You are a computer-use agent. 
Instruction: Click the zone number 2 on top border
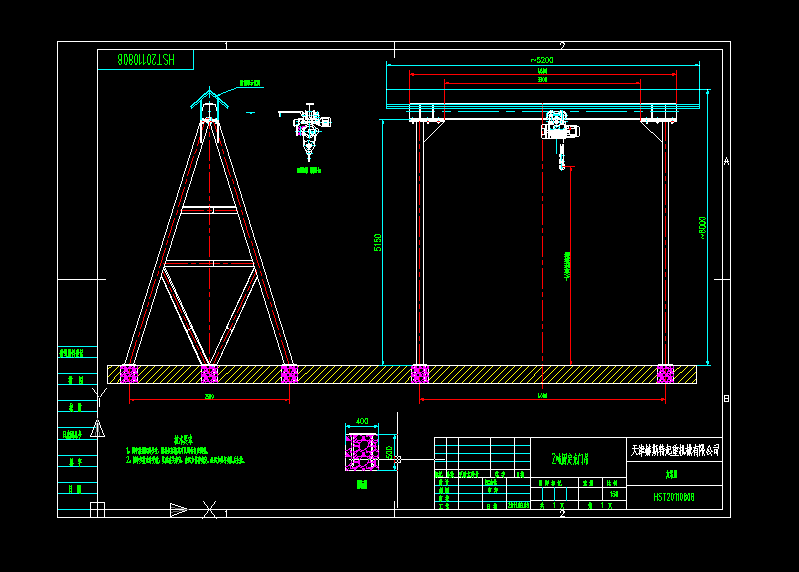tap(563, 45)
